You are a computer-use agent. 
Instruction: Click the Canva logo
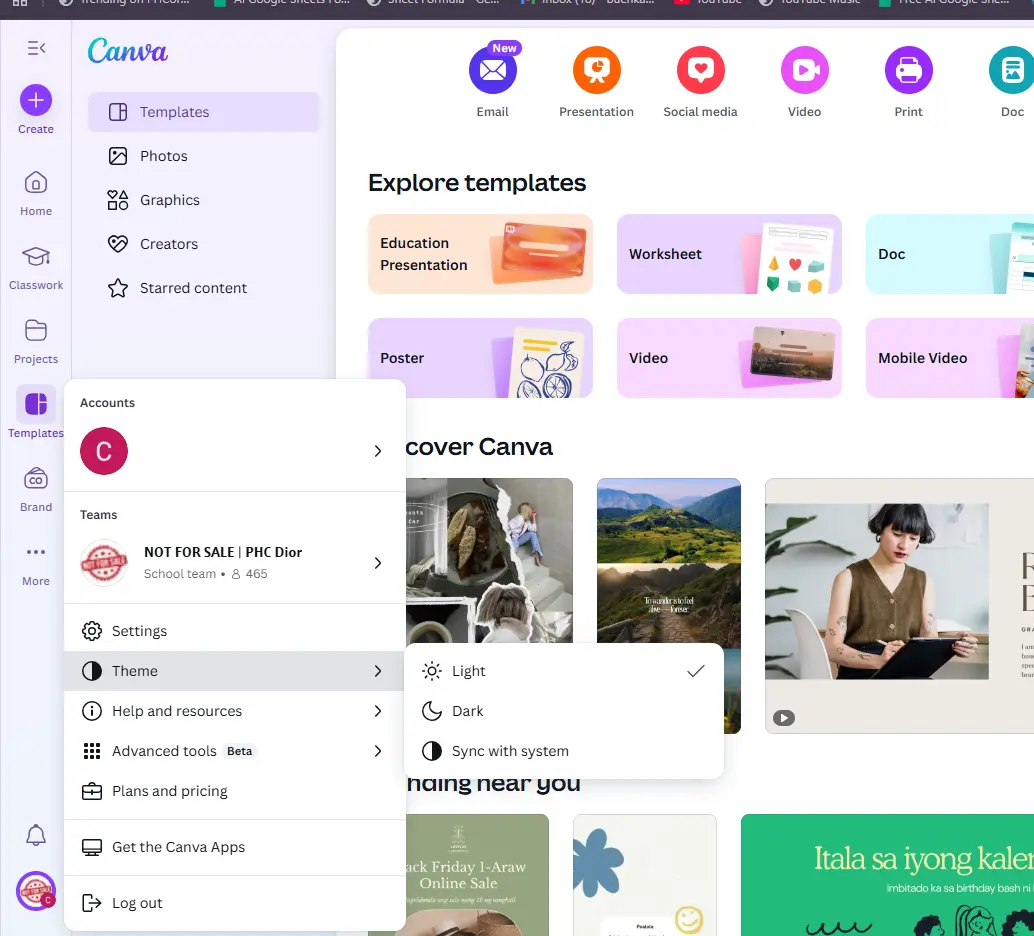127,51
